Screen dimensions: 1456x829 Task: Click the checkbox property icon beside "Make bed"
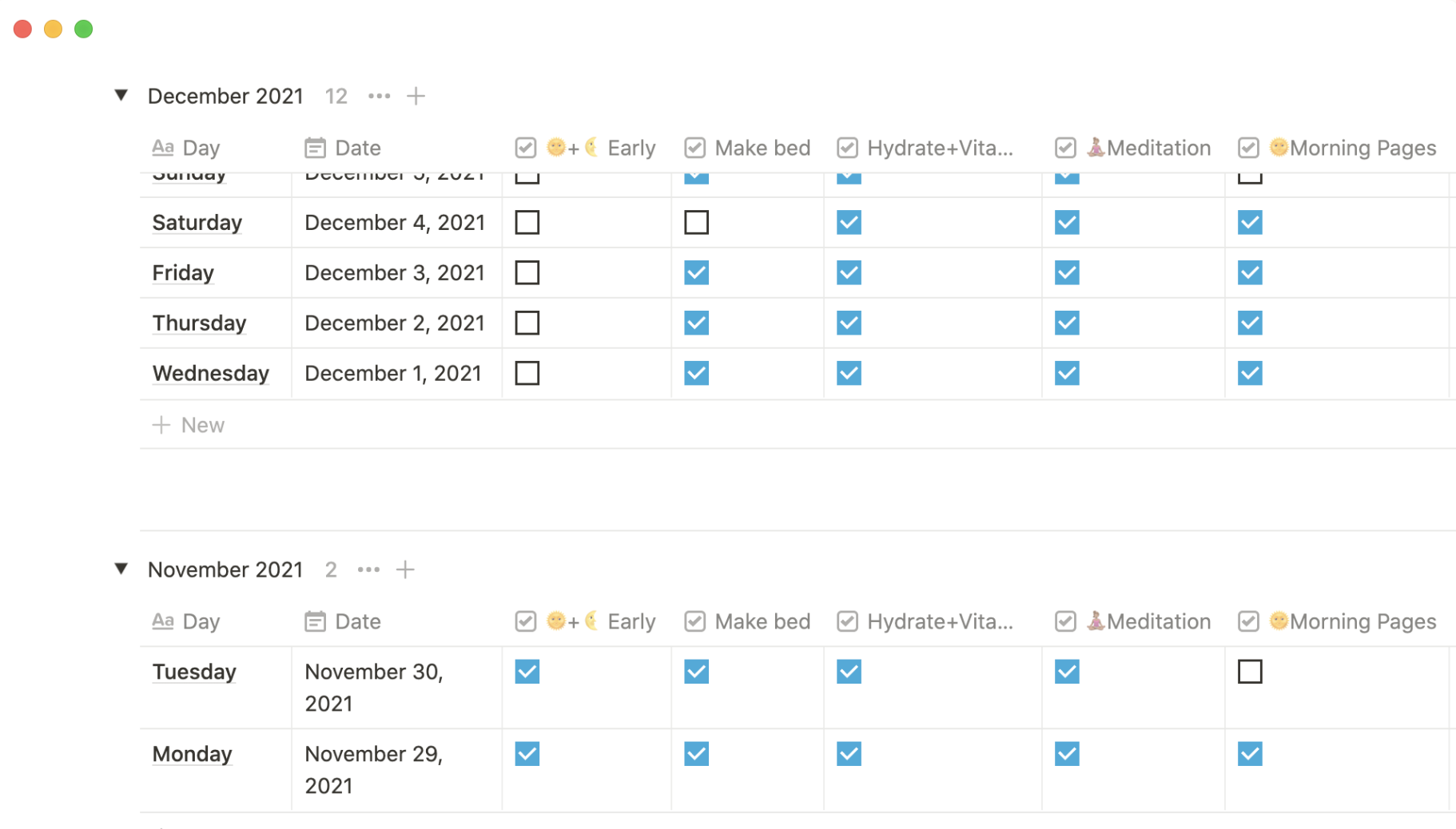click(x=694, y=147)
